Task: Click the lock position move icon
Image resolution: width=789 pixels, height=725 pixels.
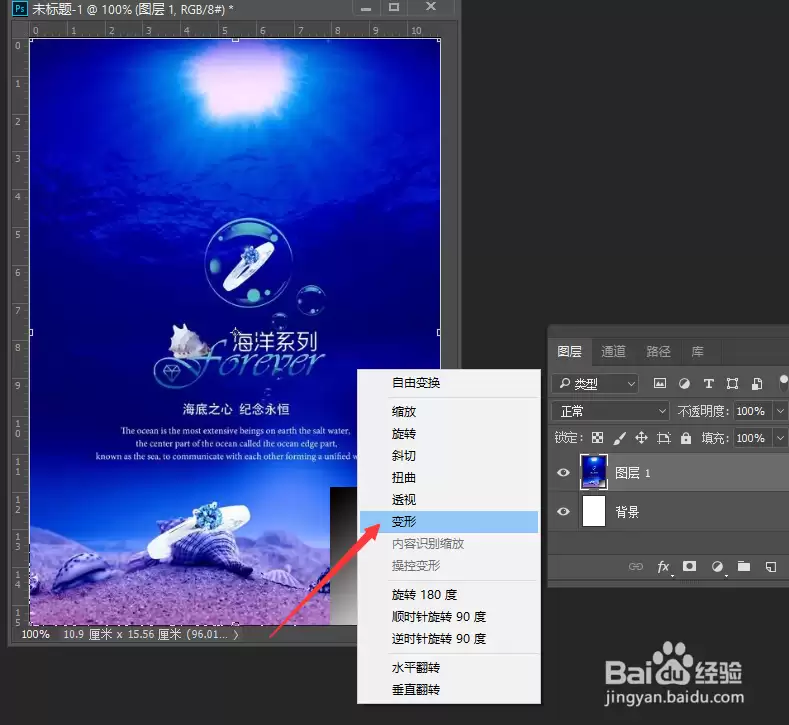Action: pos(641,438)
